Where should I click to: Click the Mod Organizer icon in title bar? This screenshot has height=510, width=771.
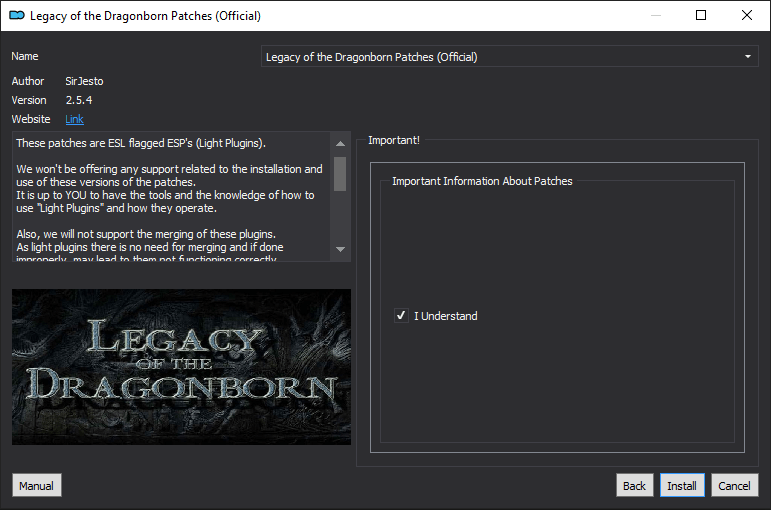click(17, 15)
